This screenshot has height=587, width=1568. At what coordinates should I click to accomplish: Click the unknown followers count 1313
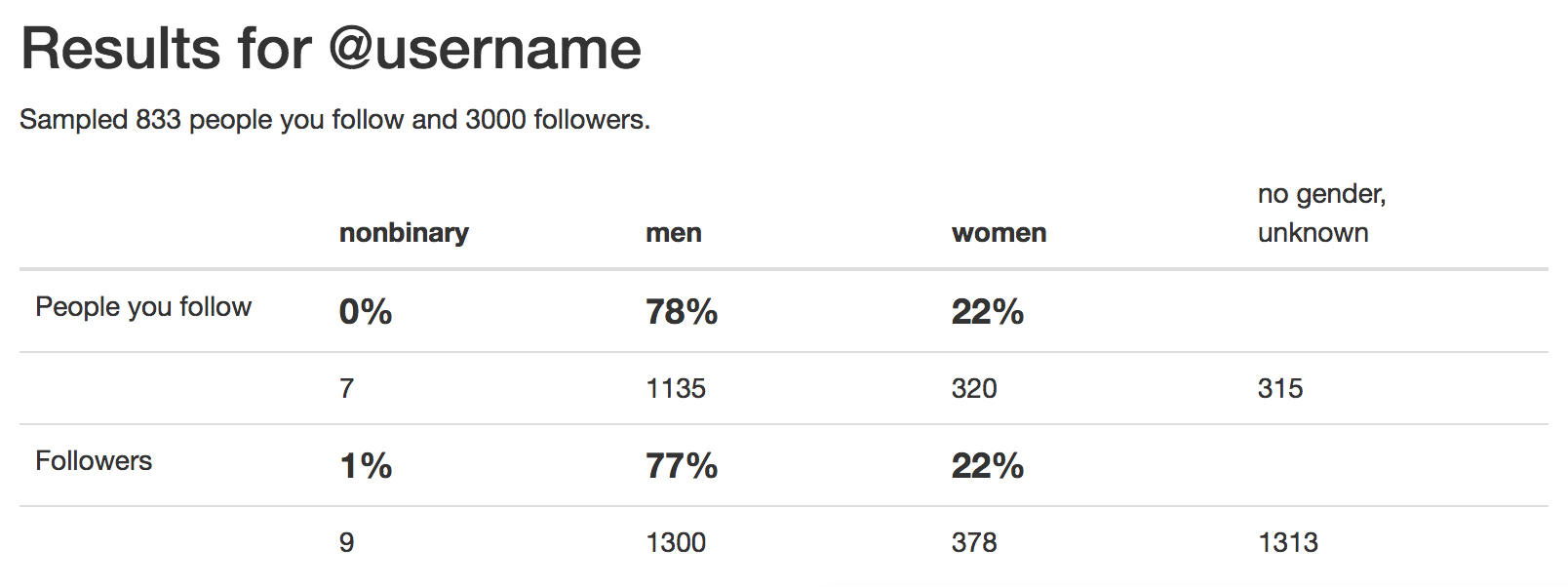[1288, 542]
